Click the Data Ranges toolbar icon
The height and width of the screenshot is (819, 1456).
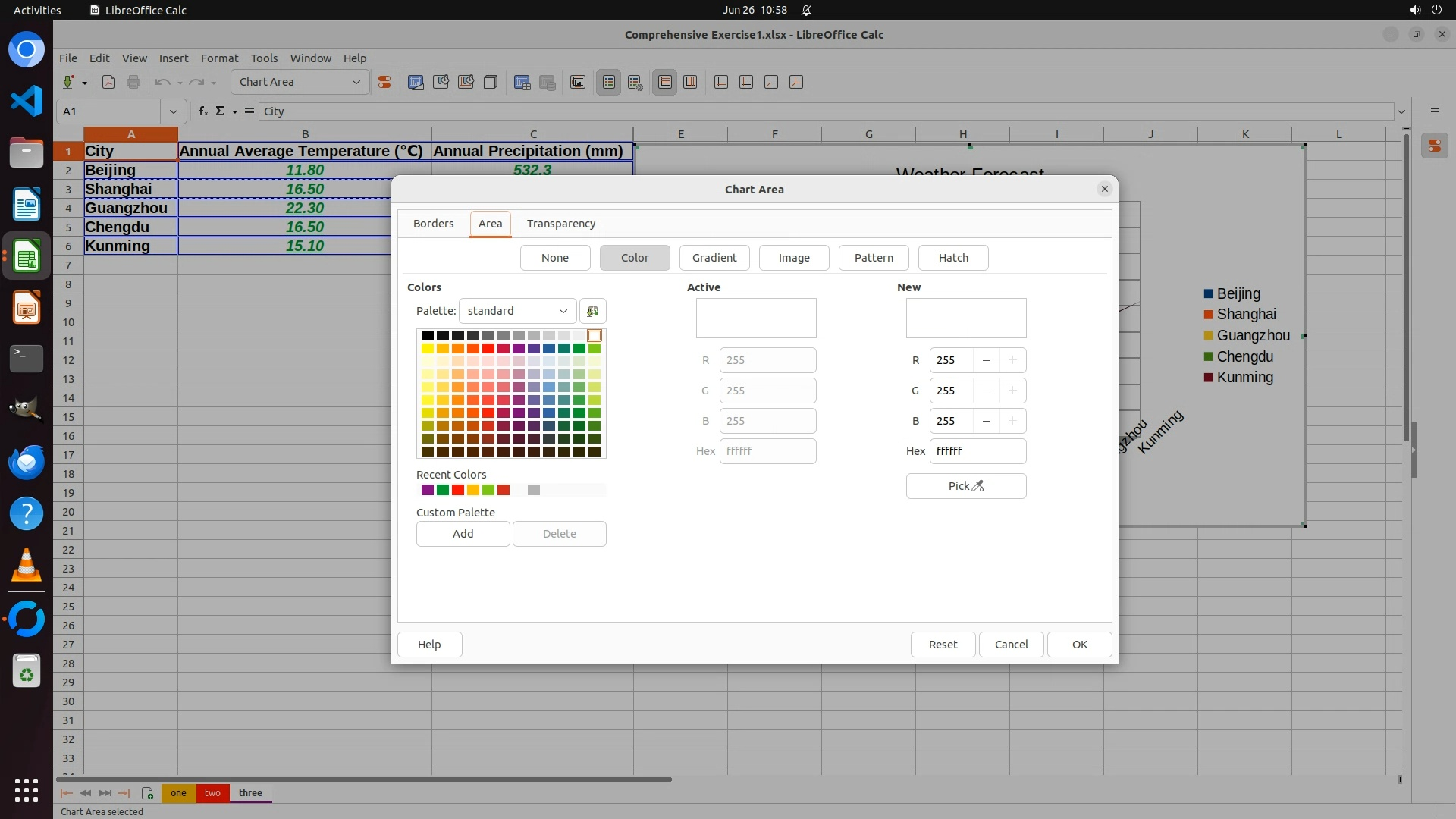(522, 82)
